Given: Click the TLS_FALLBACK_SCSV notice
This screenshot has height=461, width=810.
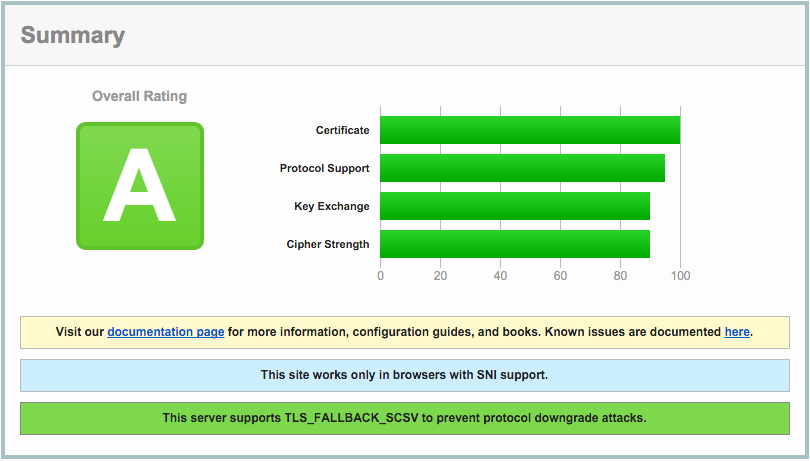Looking at the screenshot, I should pyautogui.click(x=405, y=418).
